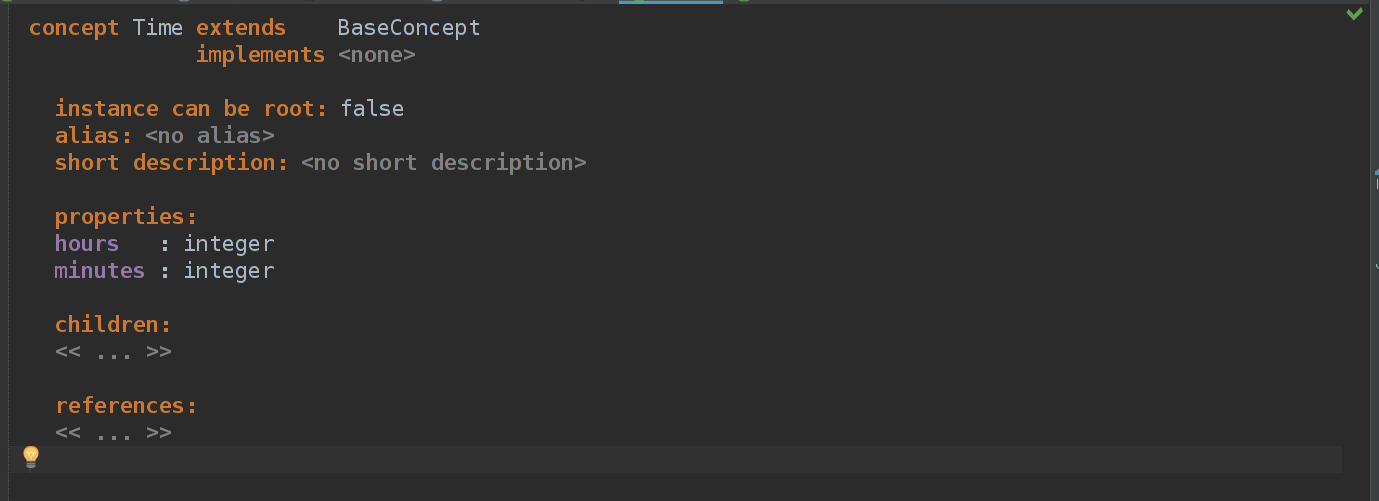Click the integer type of hours property
The image size is (1379, 501).
(229, 243)
